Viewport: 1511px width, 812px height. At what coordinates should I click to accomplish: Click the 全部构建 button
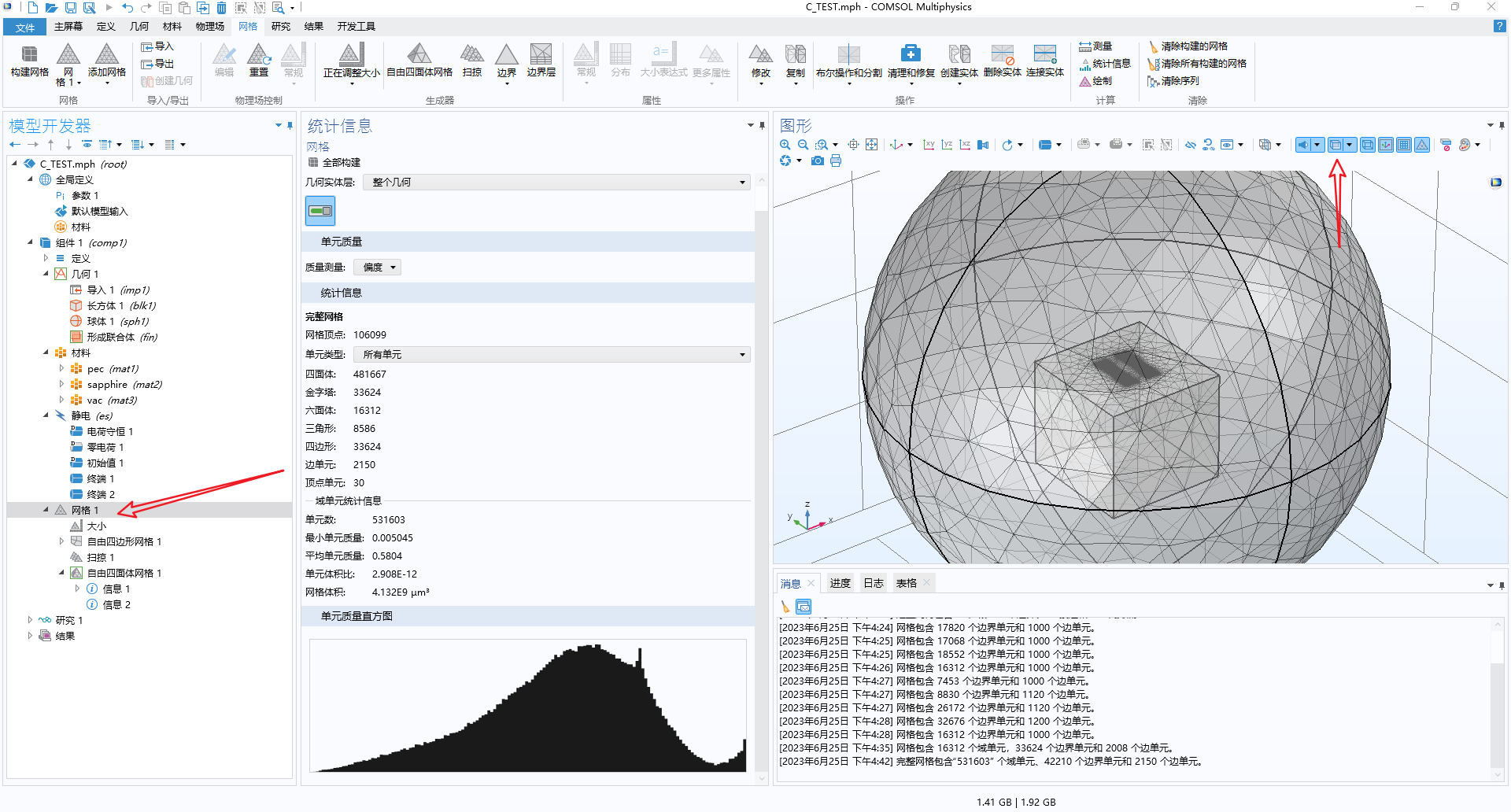(334, 163)
